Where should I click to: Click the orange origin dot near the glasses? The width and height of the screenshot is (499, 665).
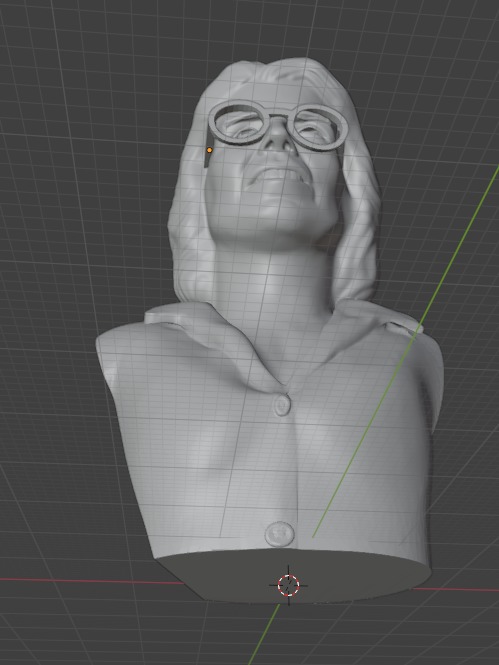tap(209, 150)
